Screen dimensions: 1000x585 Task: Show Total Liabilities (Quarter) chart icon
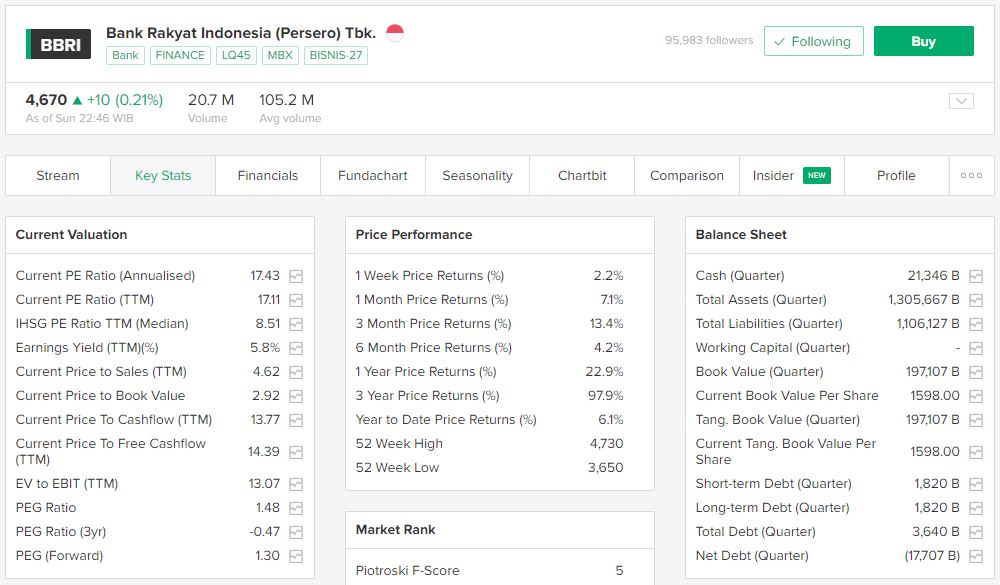[x=976, y=324]
